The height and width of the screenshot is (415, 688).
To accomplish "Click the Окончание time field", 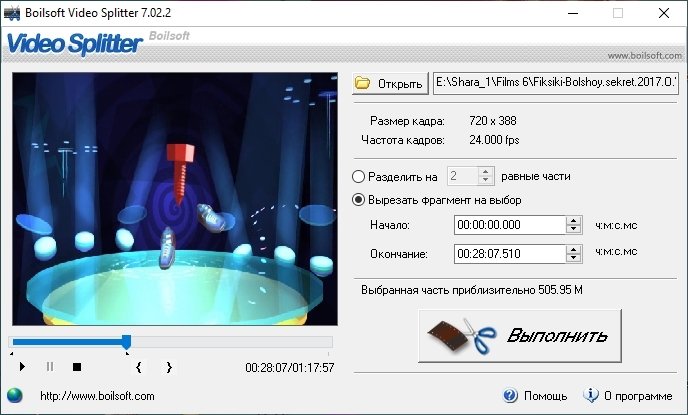I will 510,254.
